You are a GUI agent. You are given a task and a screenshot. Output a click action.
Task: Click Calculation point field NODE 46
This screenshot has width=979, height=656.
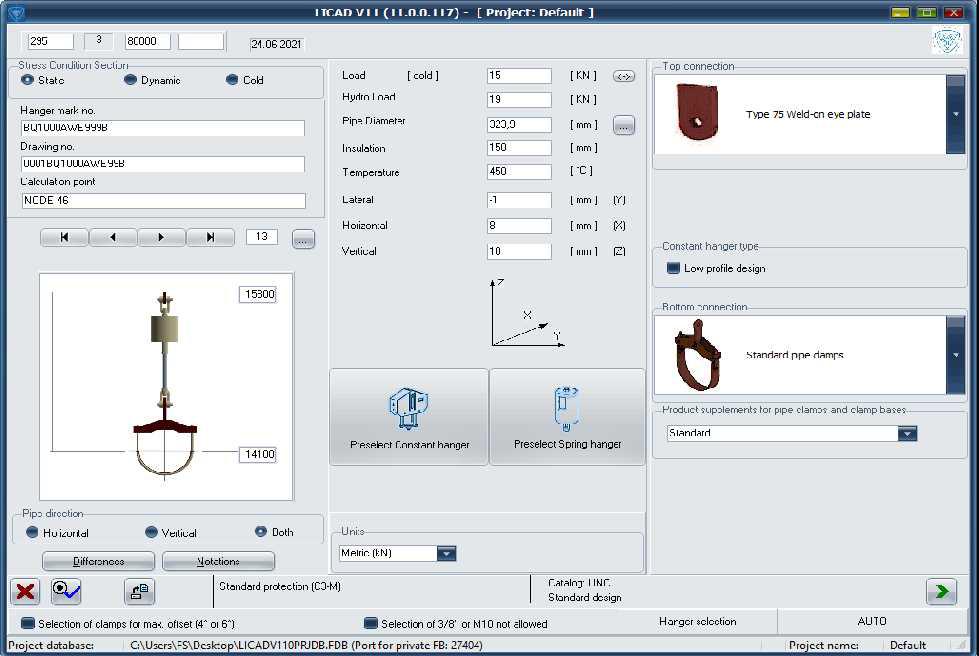point(163,200)
